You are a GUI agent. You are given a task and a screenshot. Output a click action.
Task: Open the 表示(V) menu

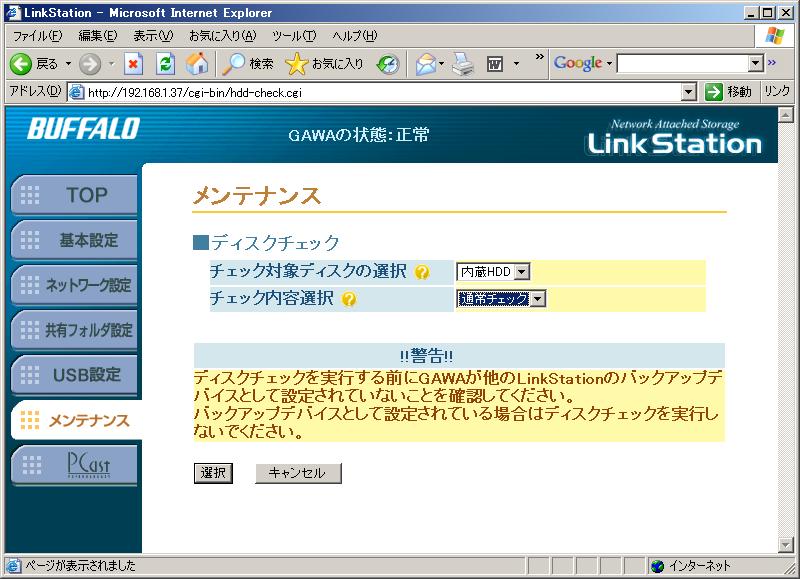[x=153, y=36]
